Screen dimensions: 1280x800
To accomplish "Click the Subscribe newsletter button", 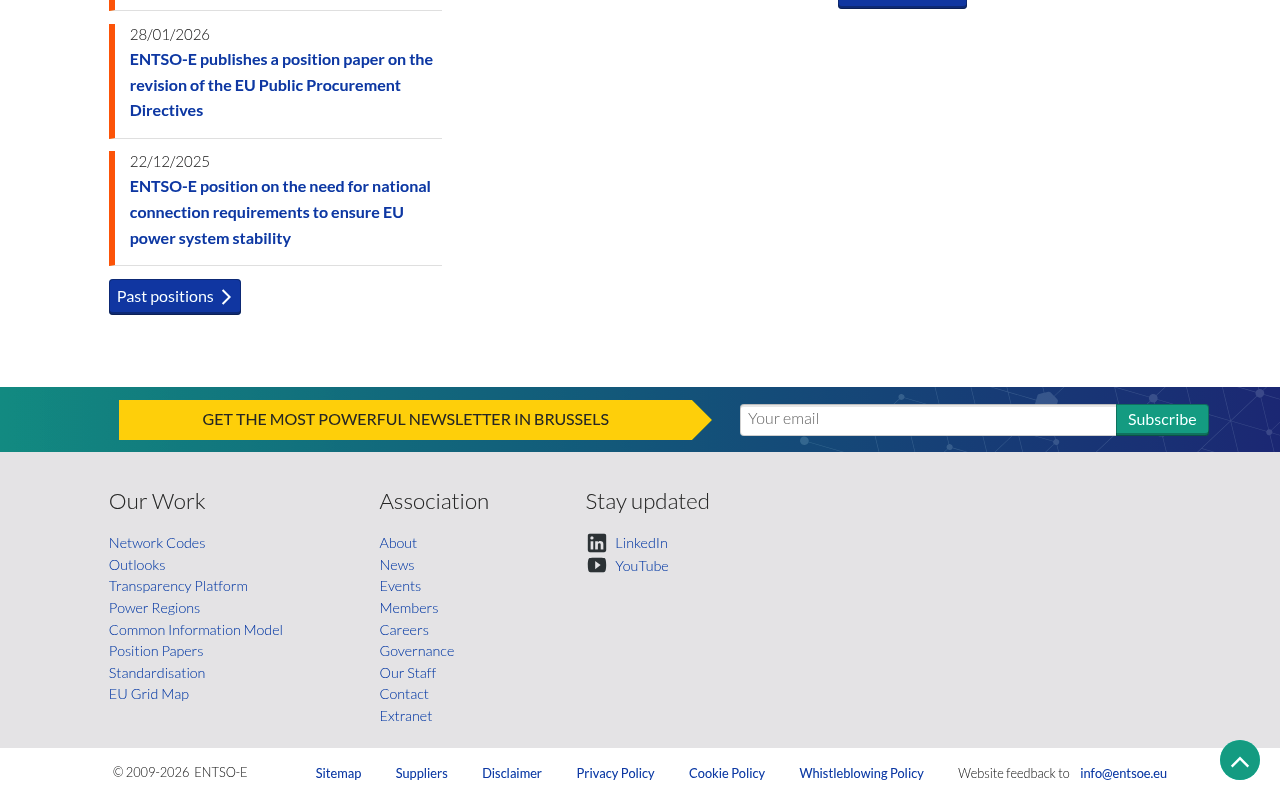I will coord(1162,419).
